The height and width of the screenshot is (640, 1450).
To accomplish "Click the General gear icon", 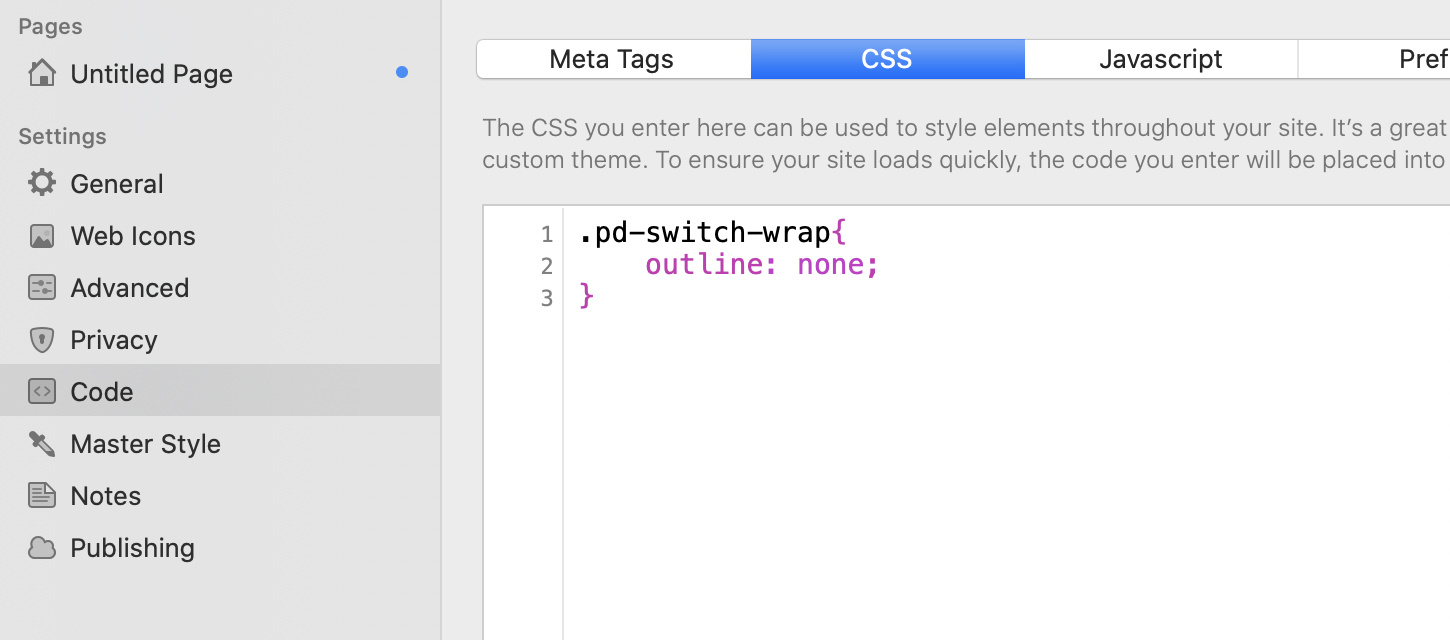I will [x=42, y=182].
